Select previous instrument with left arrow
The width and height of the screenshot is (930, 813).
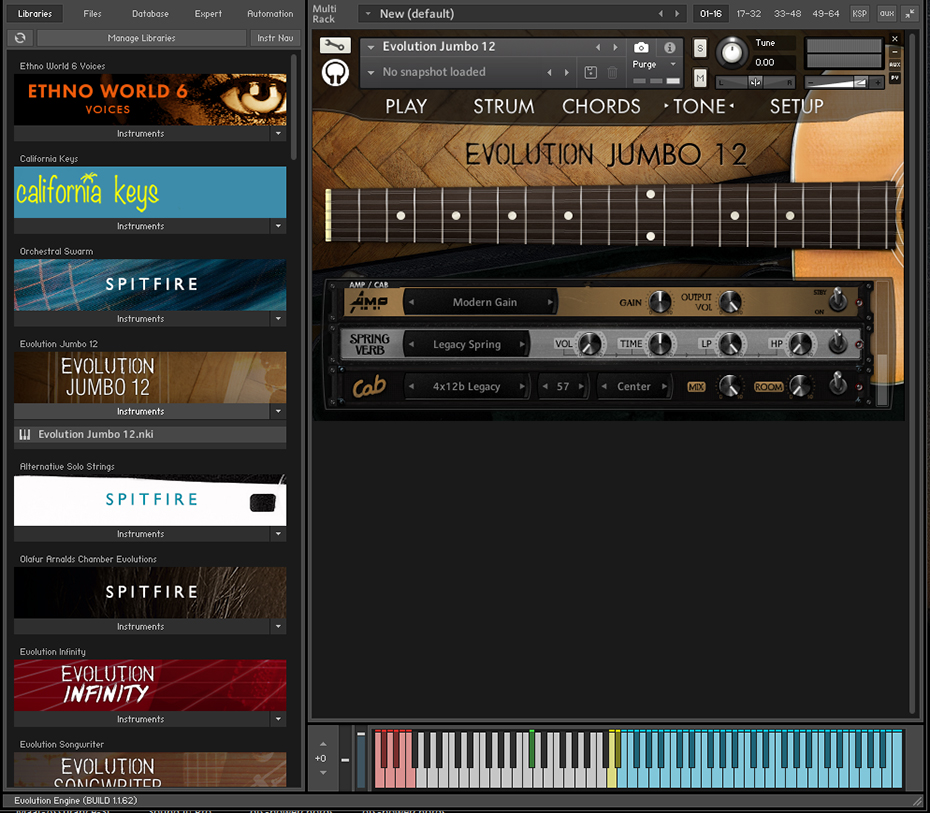[598, 47]
